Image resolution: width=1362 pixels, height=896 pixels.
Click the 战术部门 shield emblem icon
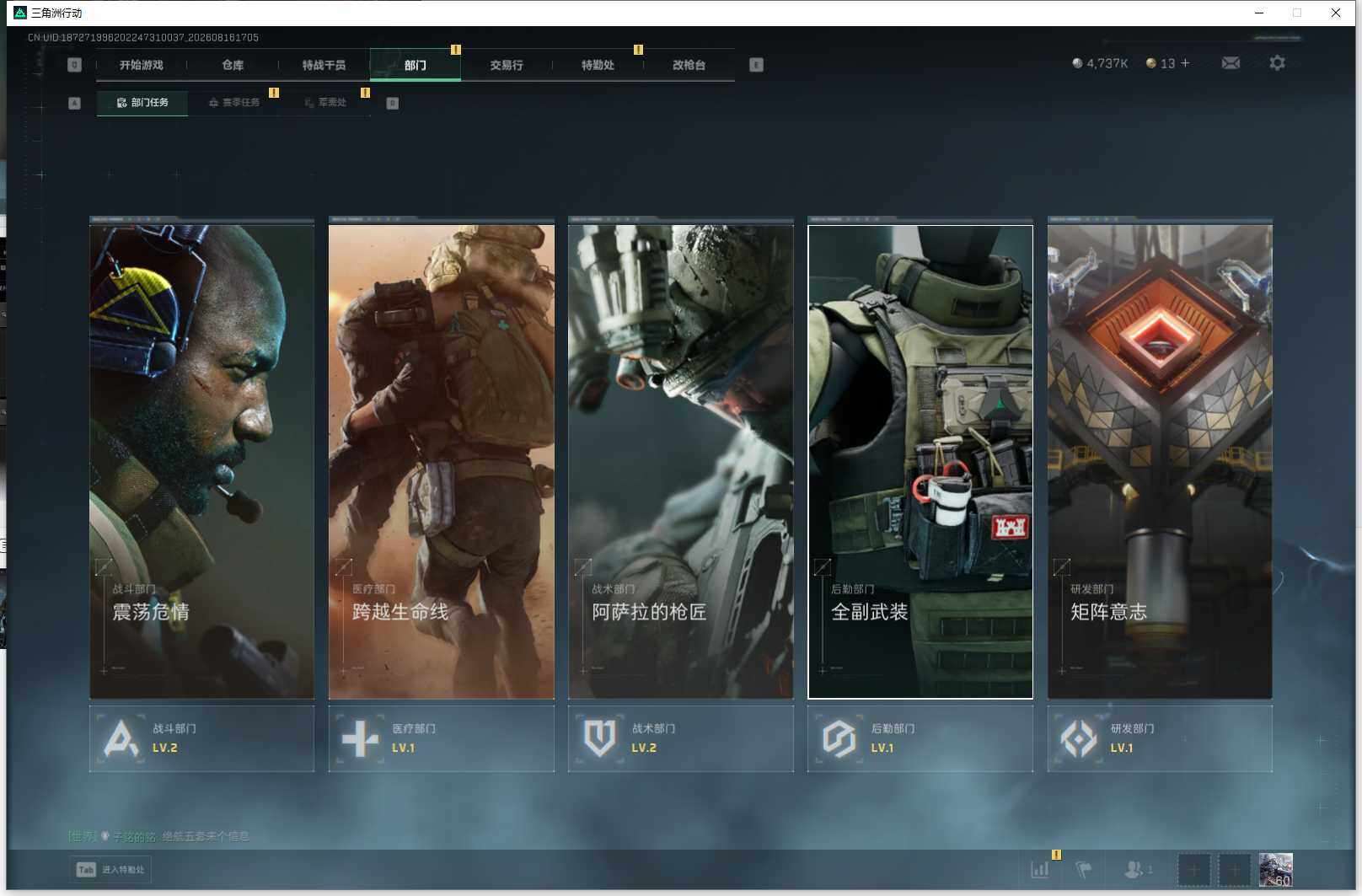click(x=599, y=738)
